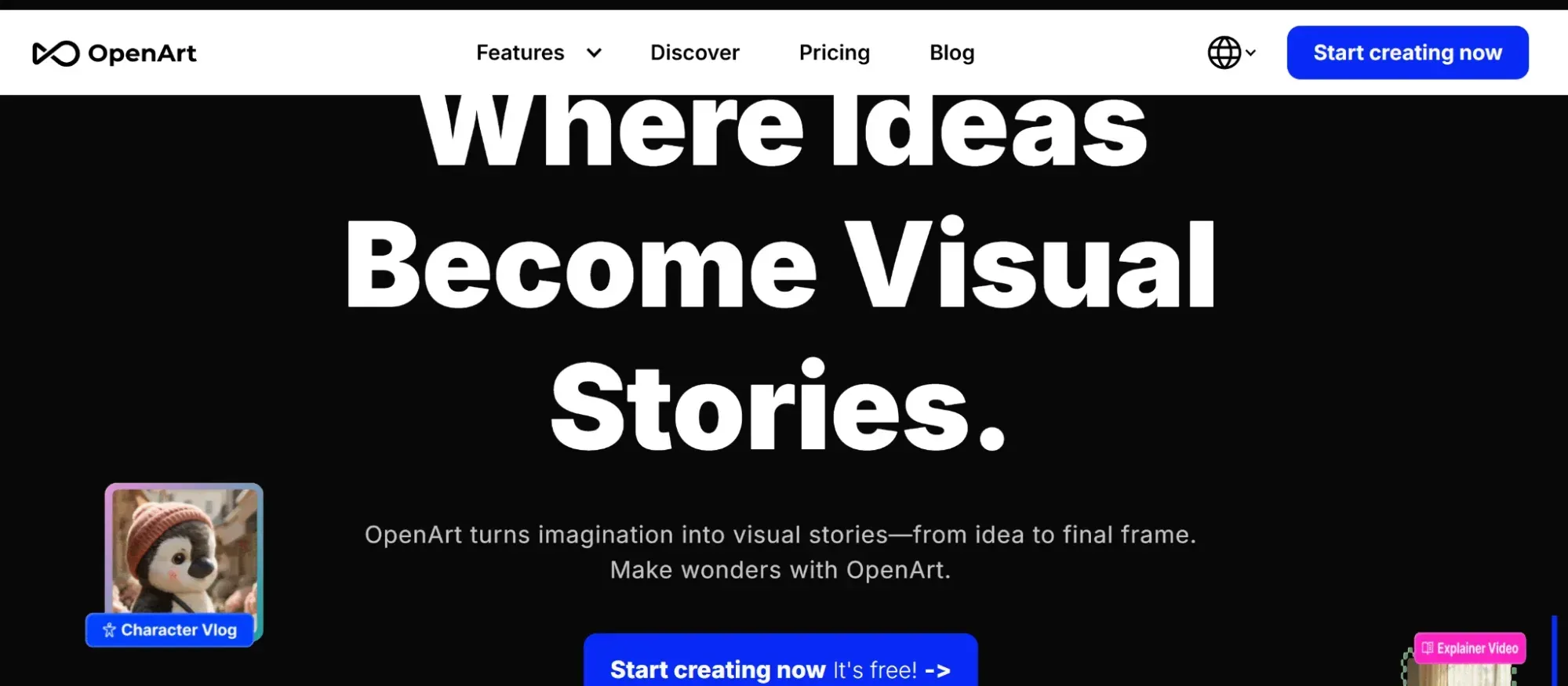The height and width of the screenshot is (686, 1568).
Task: Open the Features navigation item
Action: pyautogui.click(x=520, y=53)
